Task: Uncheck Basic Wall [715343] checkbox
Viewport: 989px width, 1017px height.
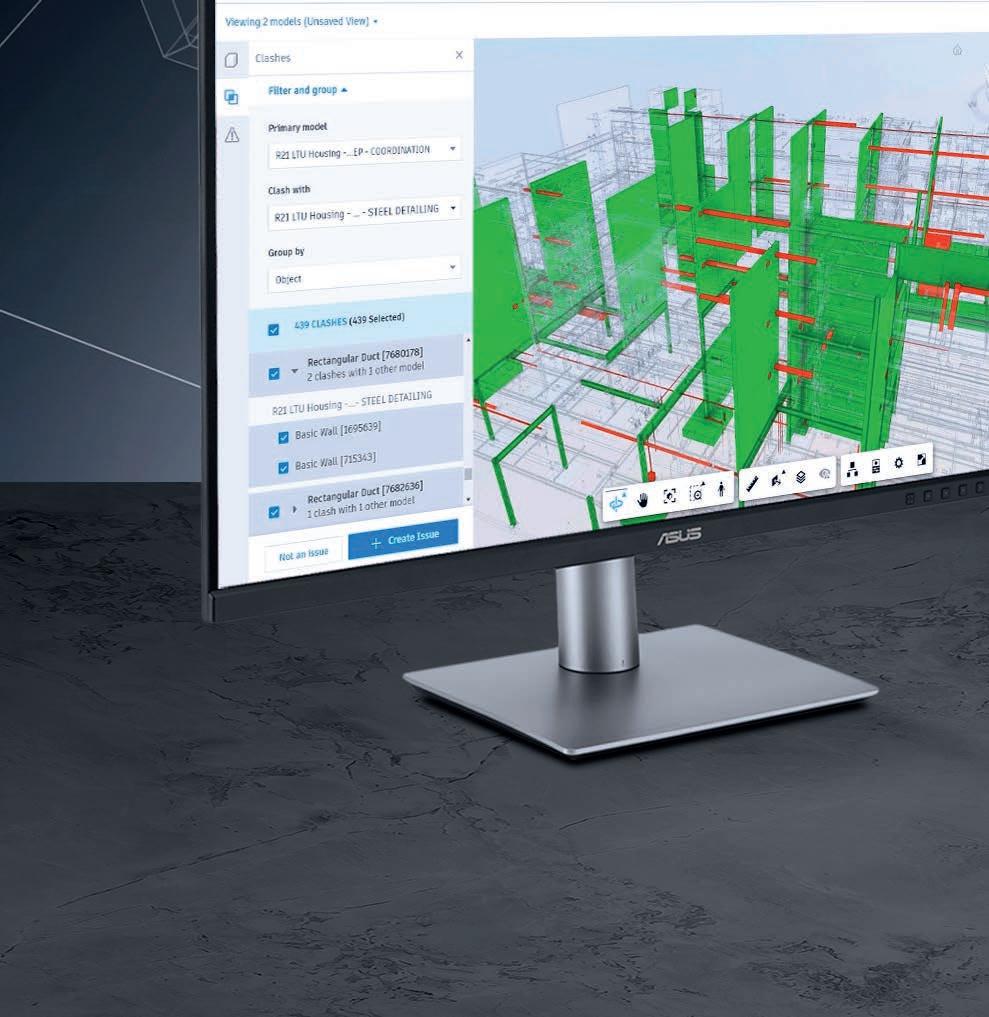Action: [x=283, y=468]
